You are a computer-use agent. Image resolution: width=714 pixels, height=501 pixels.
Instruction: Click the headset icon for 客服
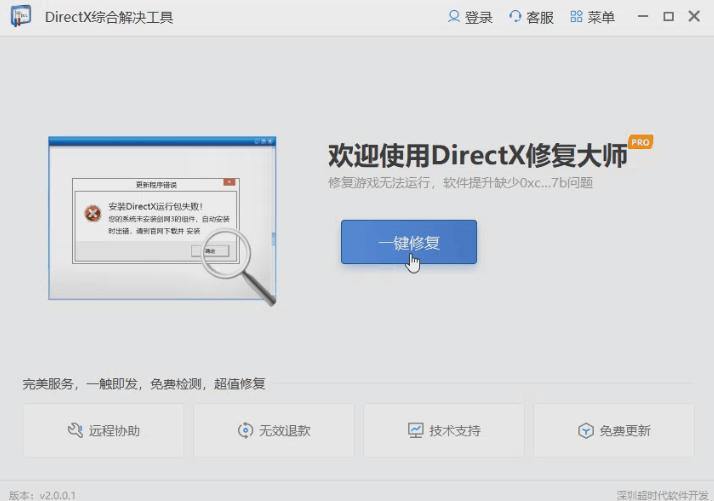coord(515,17)
